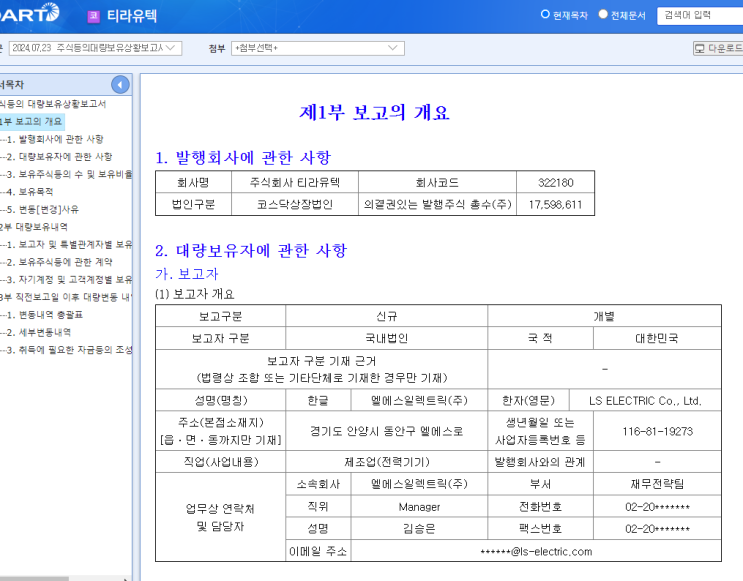Viewport: 743px width, 581px height.
Task: Open 3. 자기계정 및 고객계정별 보유 tree item
Action: tap(69, 279)
